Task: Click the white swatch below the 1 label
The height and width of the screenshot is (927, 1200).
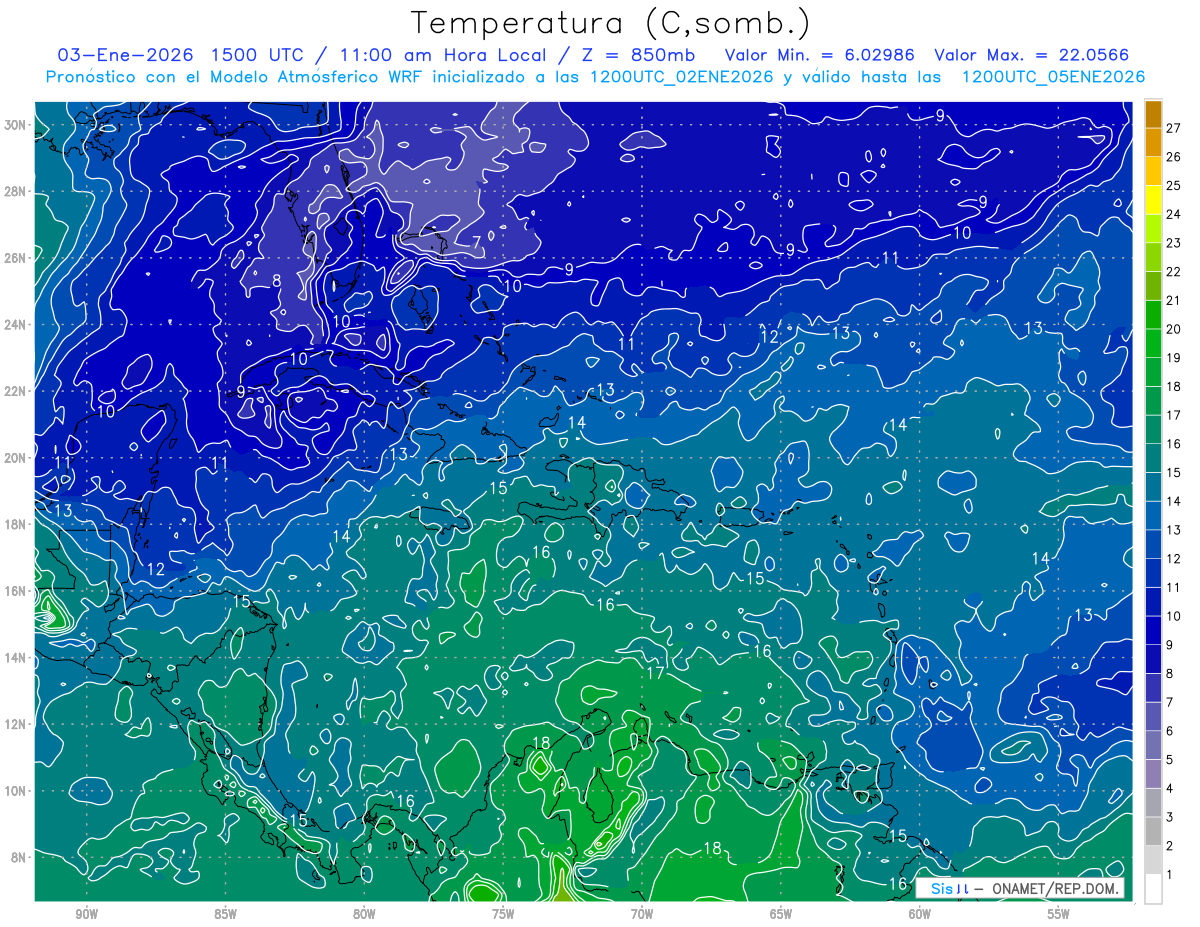Action: coord(1154,889)
